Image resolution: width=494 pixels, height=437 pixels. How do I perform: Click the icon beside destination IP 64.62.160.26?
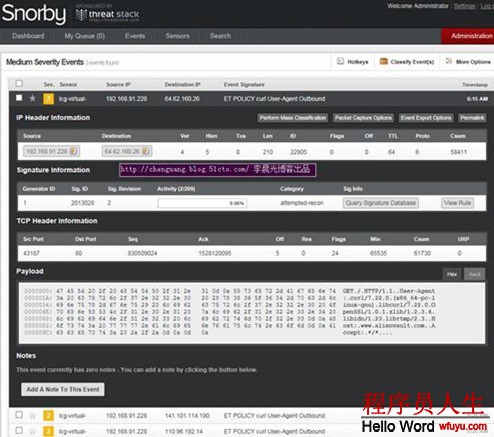(x=145, y=151)
